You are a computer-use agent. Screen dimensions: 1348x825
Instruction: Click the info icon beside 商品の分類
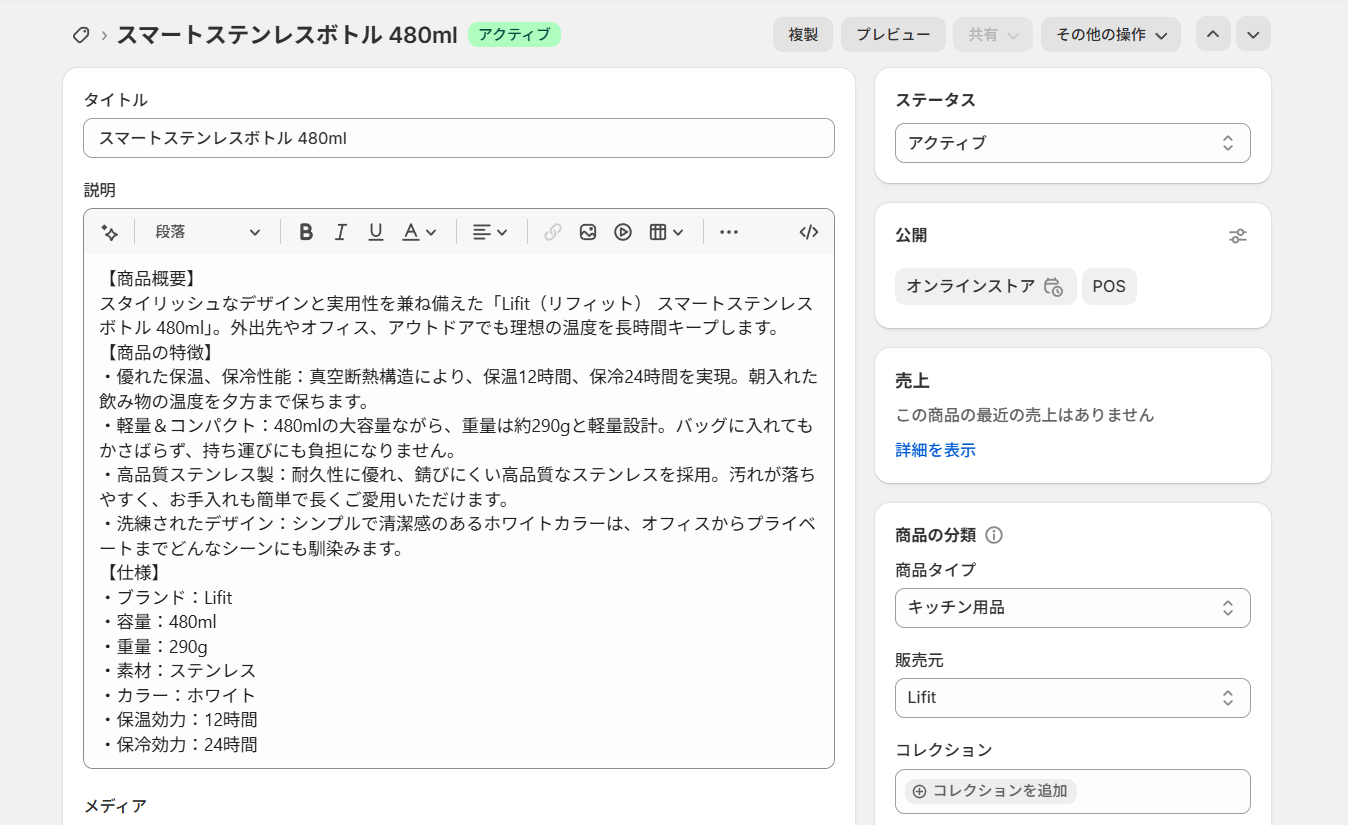point(994,535)
